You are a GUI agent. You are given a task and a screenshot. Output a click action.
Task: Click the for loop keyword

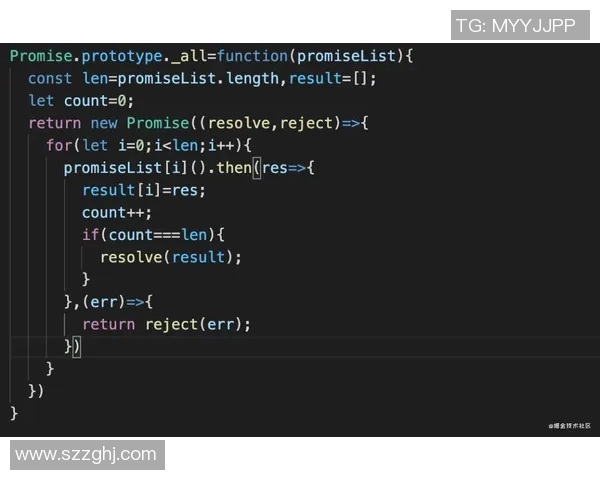pyautogui.click(x=59, y=145)
